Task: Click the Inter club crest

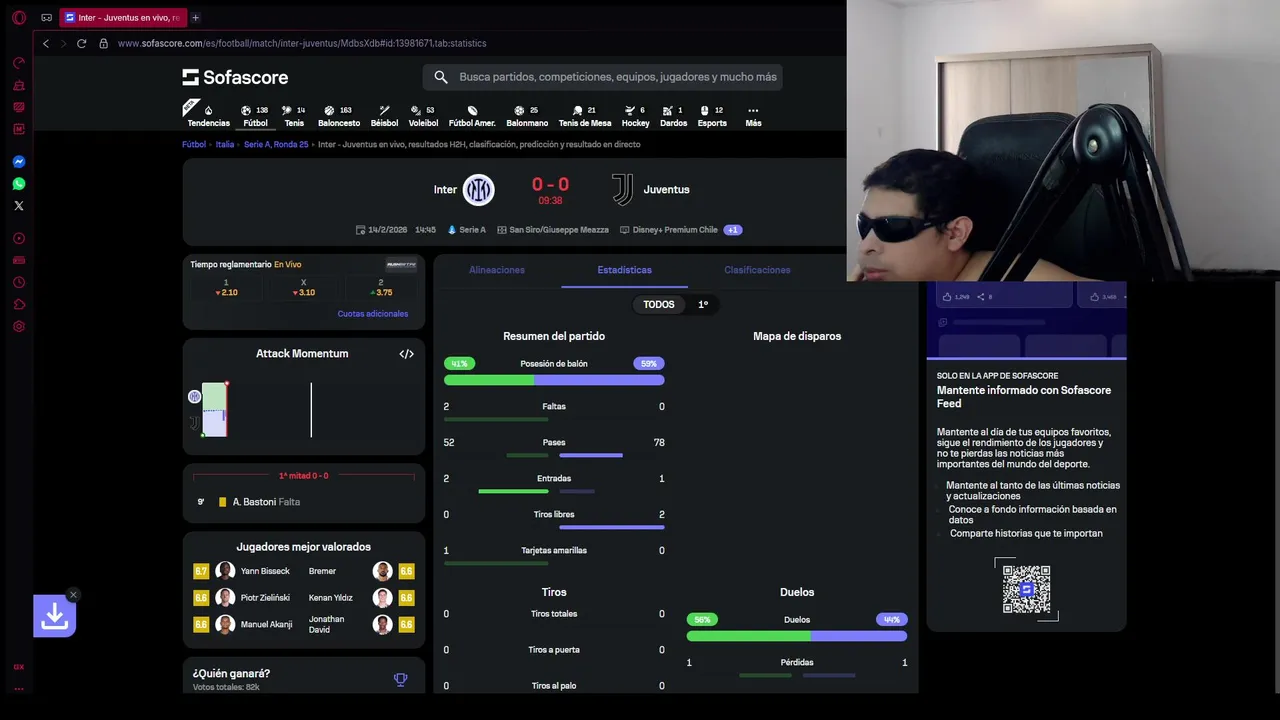Action: (478, 189)
